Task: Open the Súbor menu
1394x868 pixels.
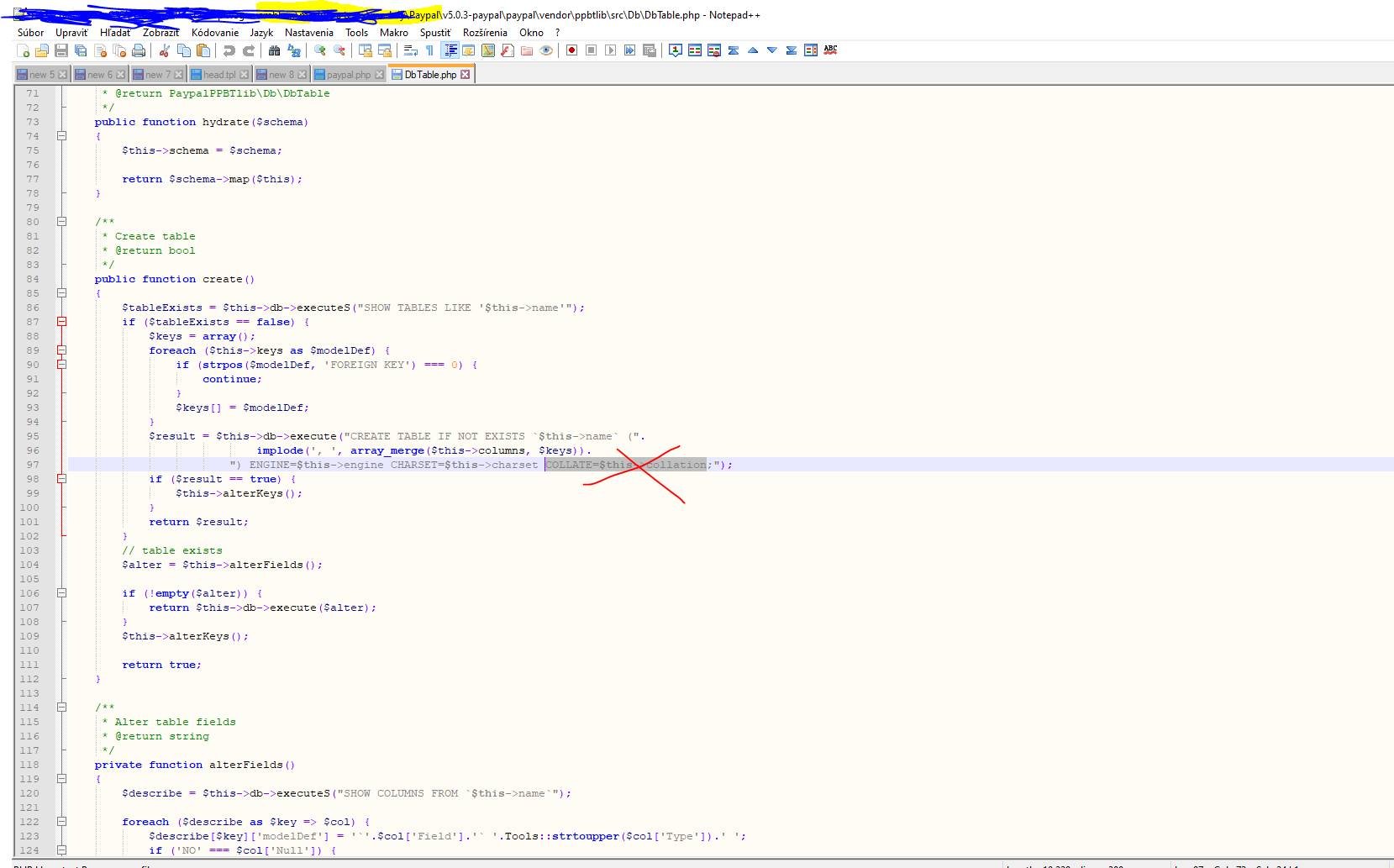Action: 30,33
